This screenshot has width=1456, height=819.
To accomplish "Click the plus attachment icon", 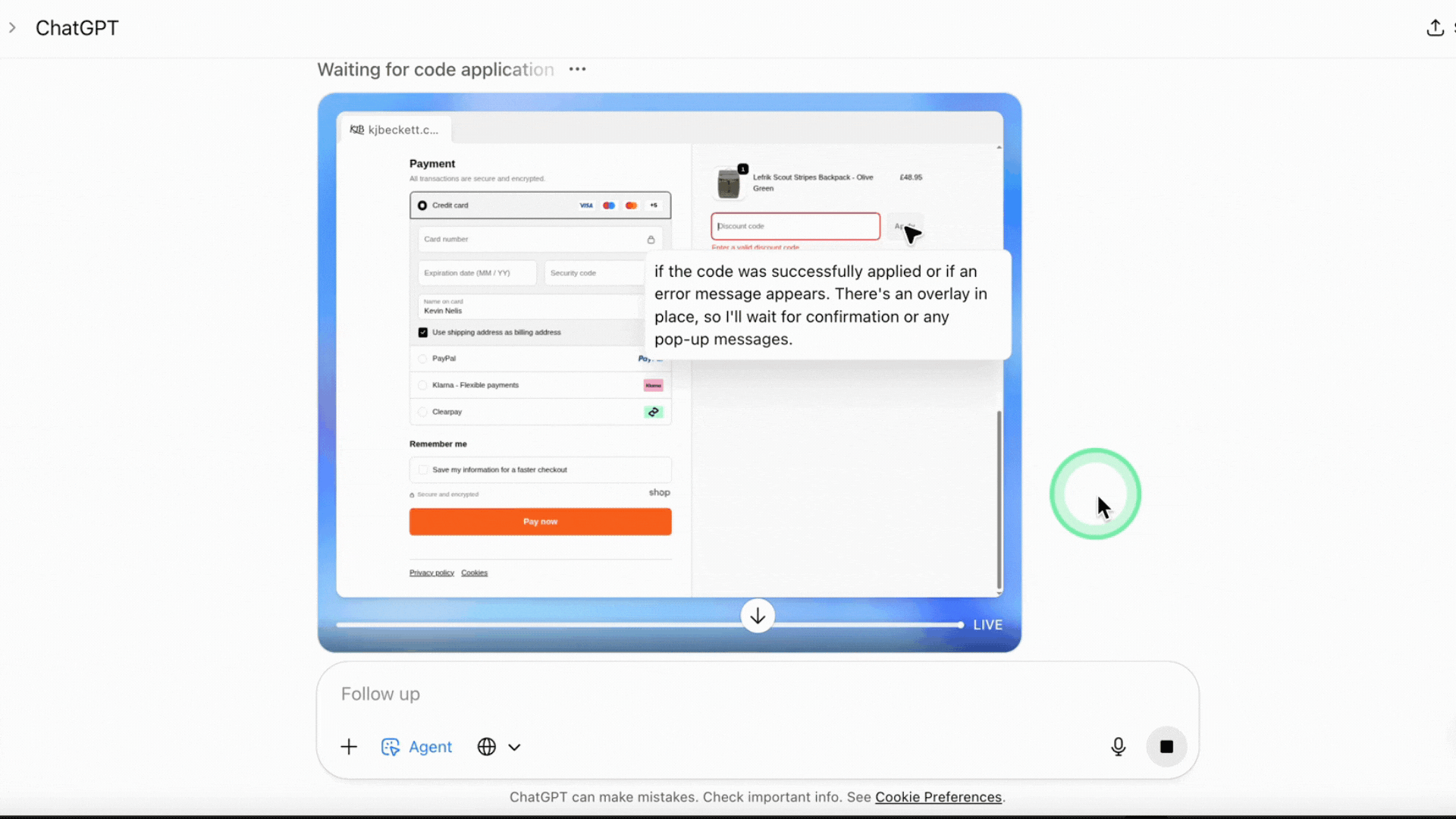I will coord(349,747).
